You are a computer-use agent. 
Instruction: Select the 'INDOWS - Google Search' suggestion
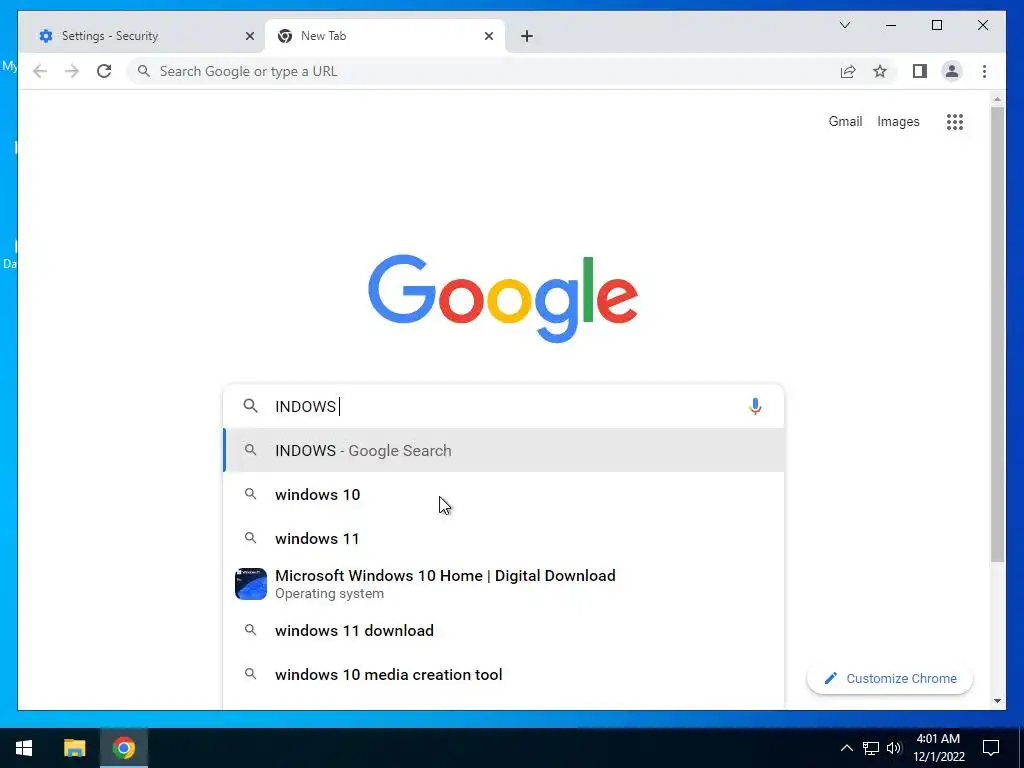point(504,451)
